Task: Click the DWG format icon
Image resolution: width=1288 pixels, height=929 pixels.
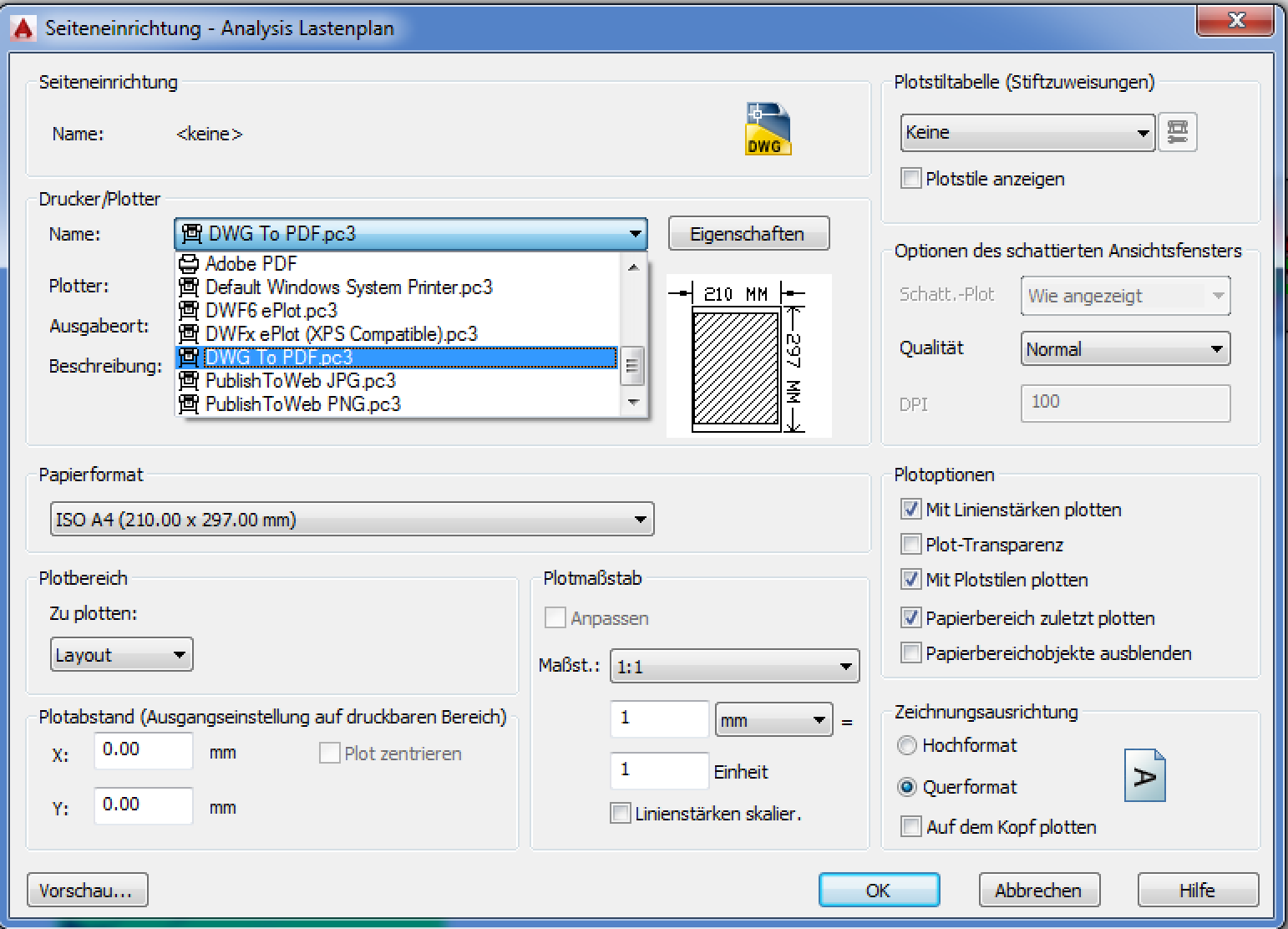Action: [766, 128]
